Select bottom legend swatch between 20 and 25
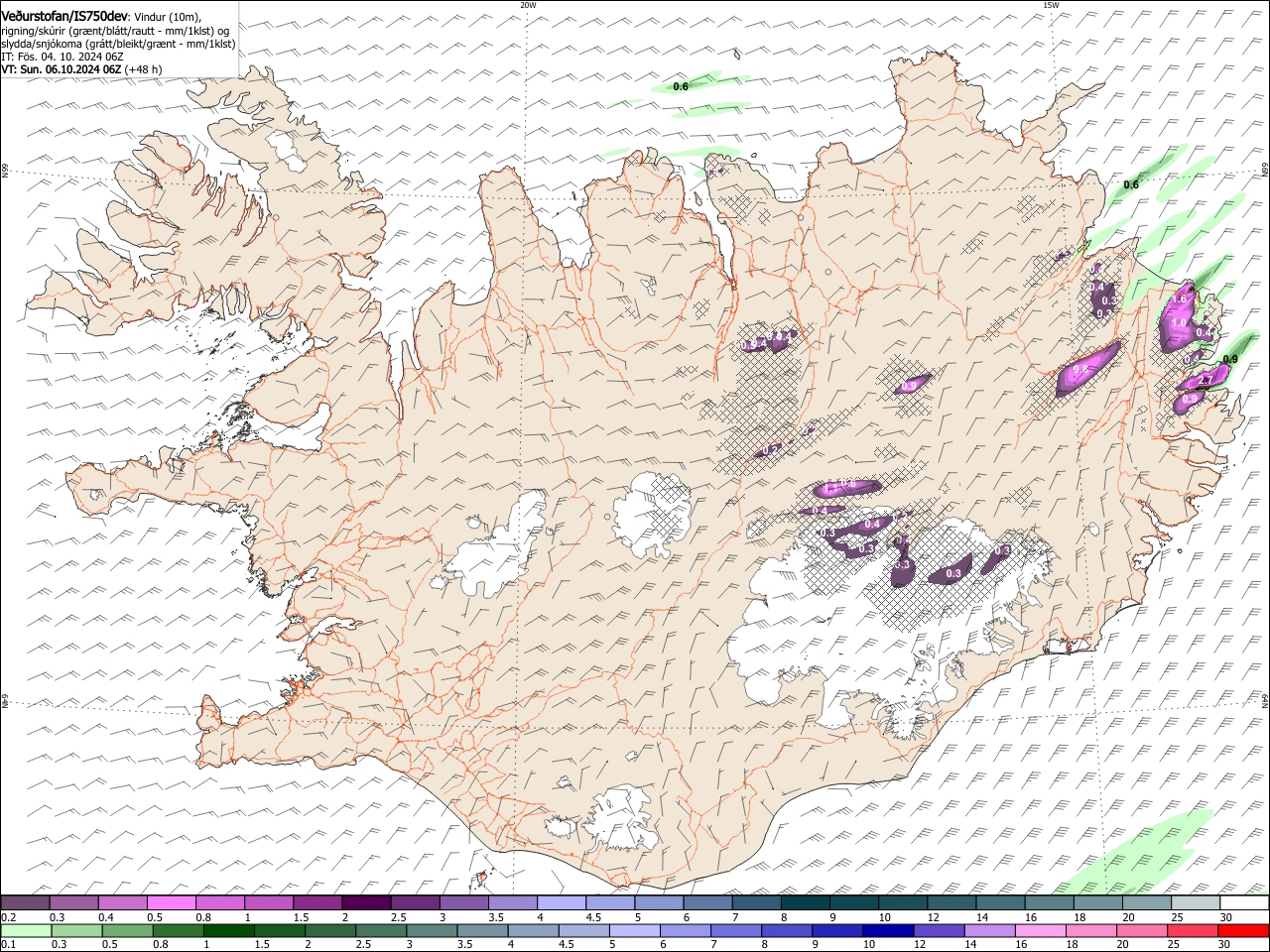 [1142, 930]
